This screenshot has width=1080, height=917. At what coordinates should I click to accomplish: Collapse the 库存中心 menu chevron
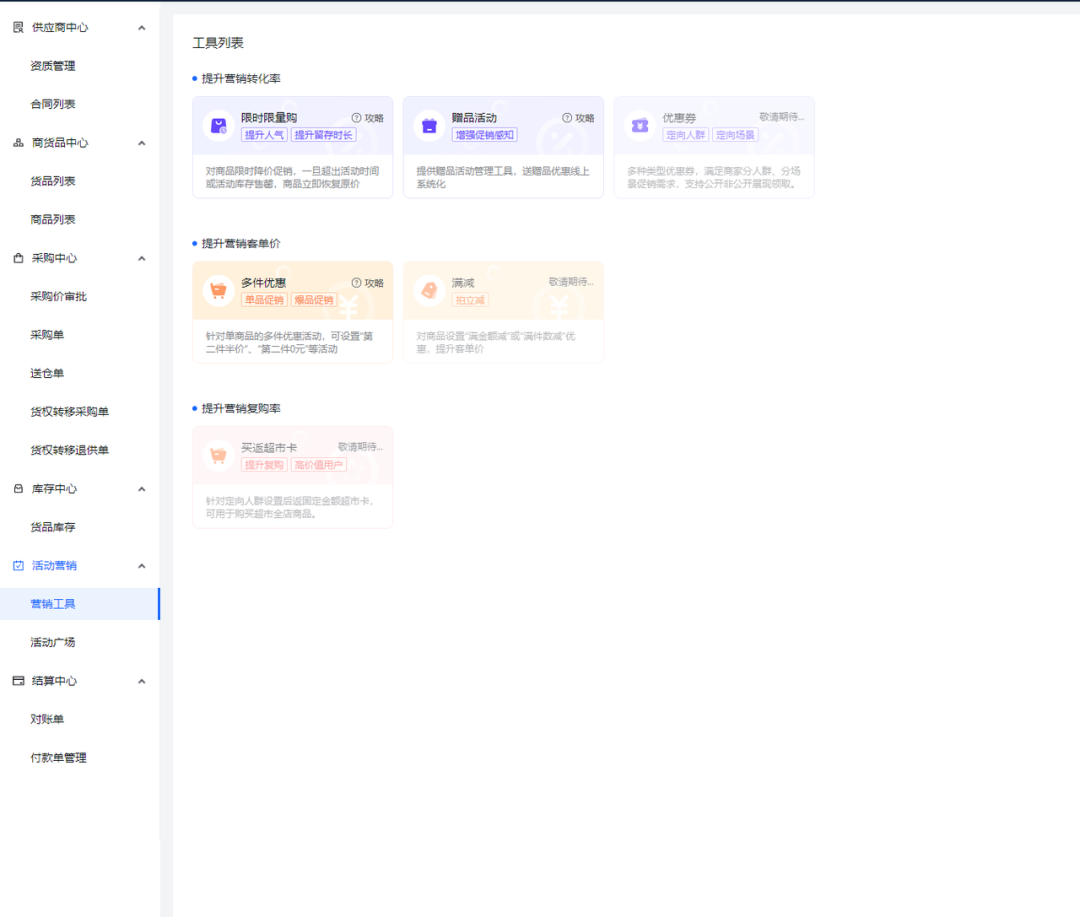[142, 489]
